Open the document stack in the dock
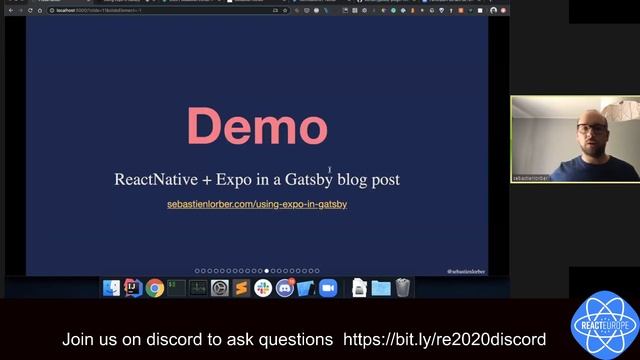The image size is (640, 360). click(x=359, y=288)
